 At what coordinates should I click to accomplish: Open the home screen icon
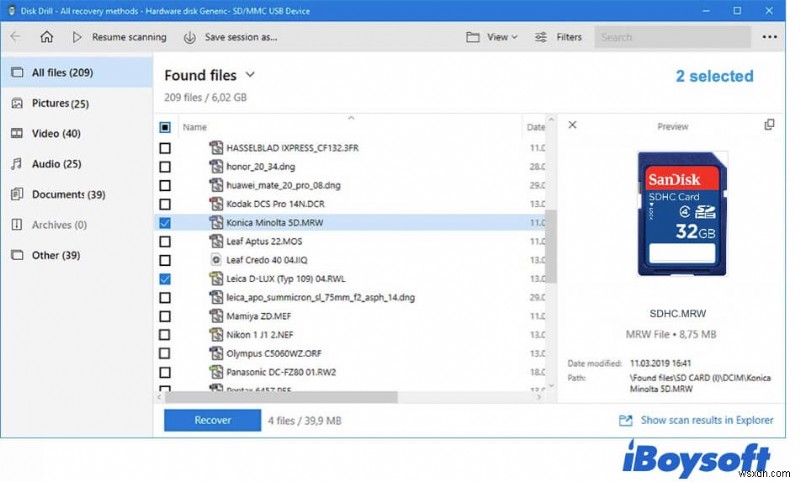click(x=46, y=37)
